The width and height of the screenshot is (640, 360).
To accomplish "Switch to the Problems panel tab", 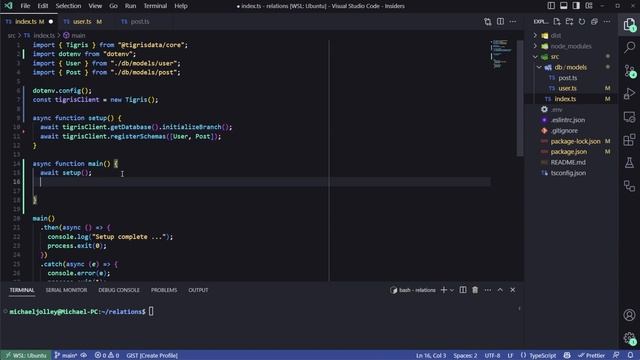I will (x=164, y=290).
